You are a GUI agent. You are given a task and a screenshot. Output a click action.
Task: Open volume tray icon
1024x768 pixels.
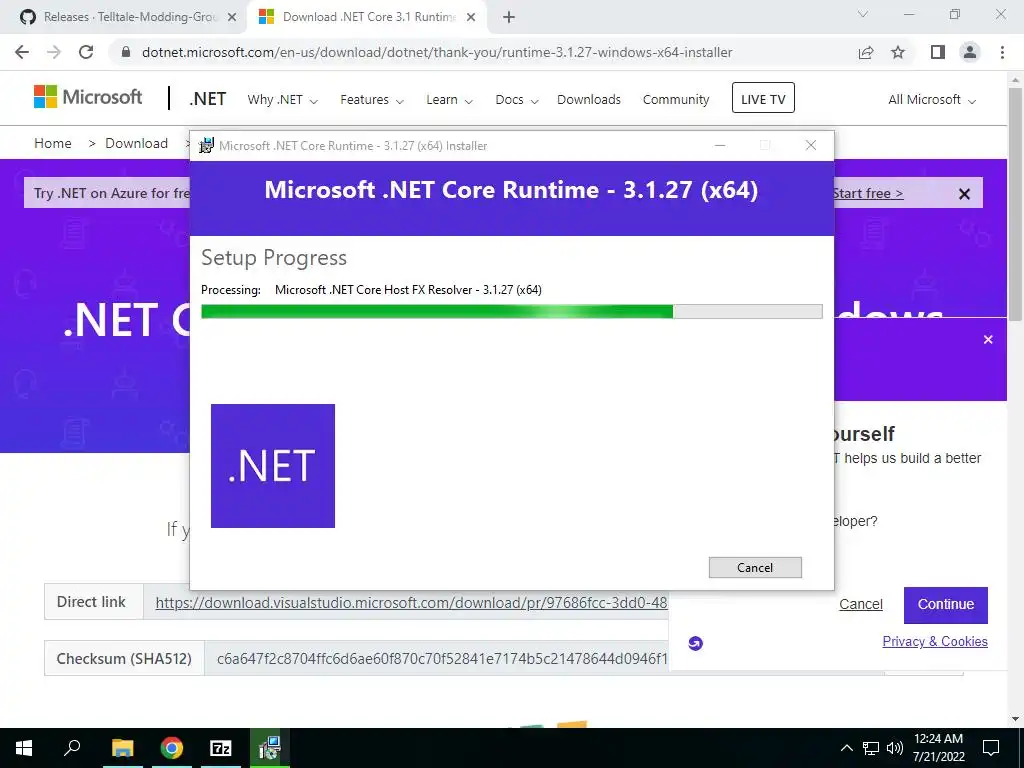coord(894,748)
